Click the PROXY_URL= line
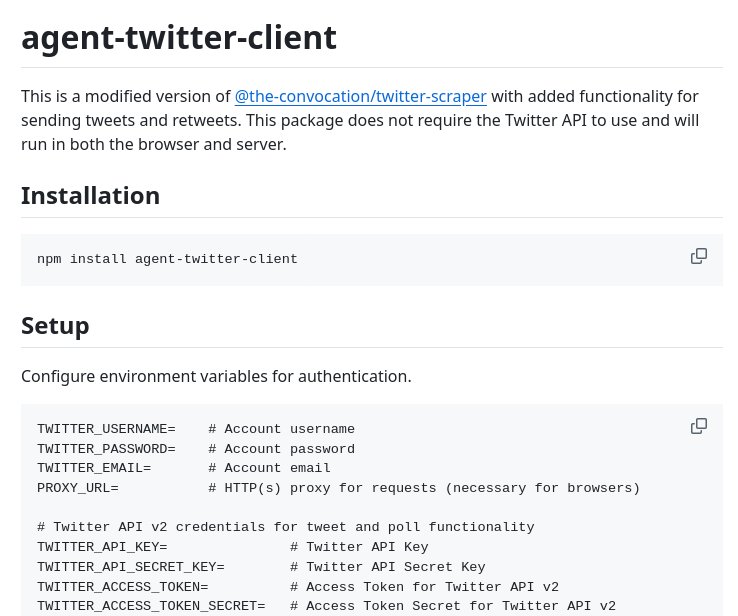The height and width of the screenshot is (616, 738). click(x=338, y=488)
